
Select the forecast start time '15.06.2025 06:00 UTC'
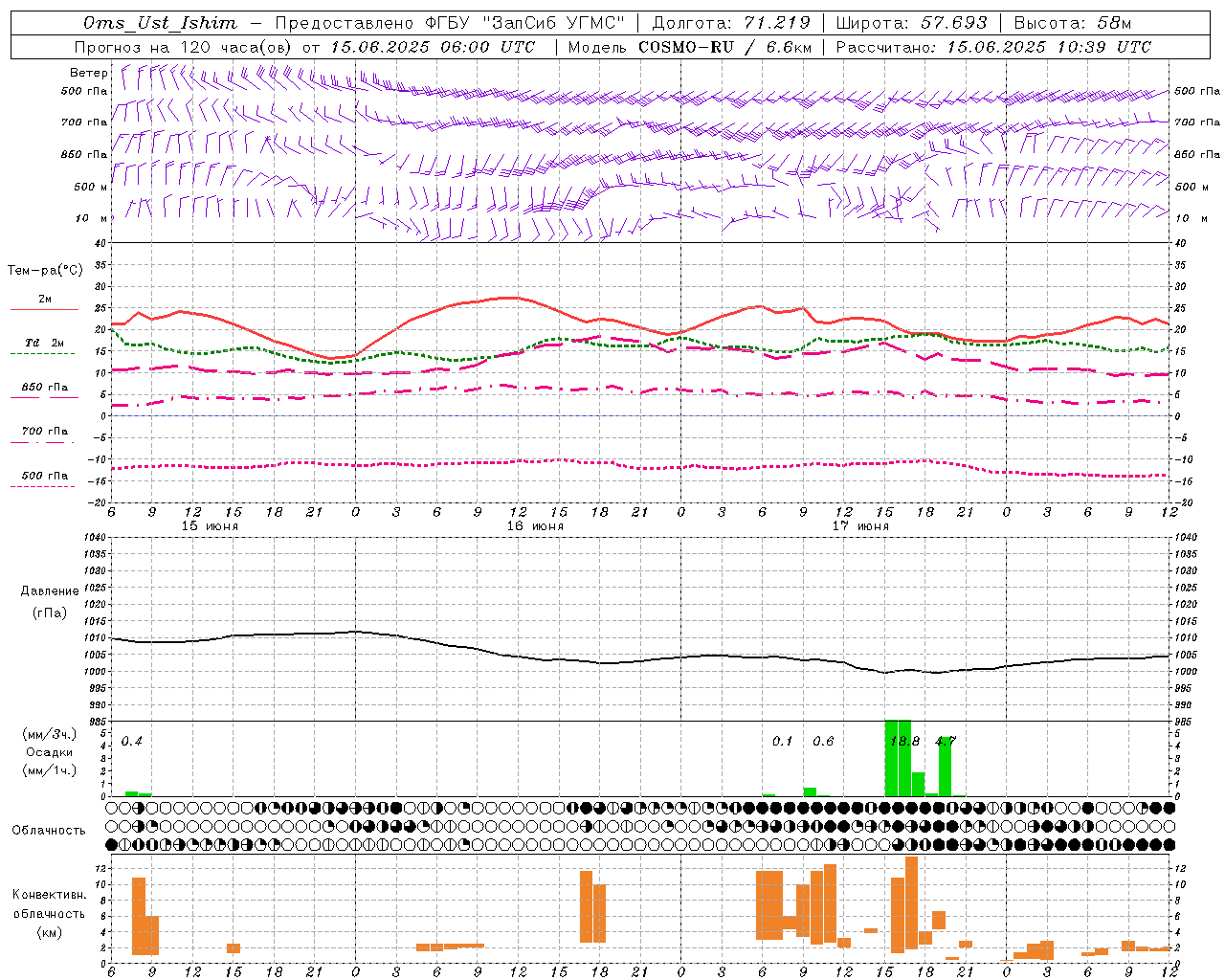(433, 47)
